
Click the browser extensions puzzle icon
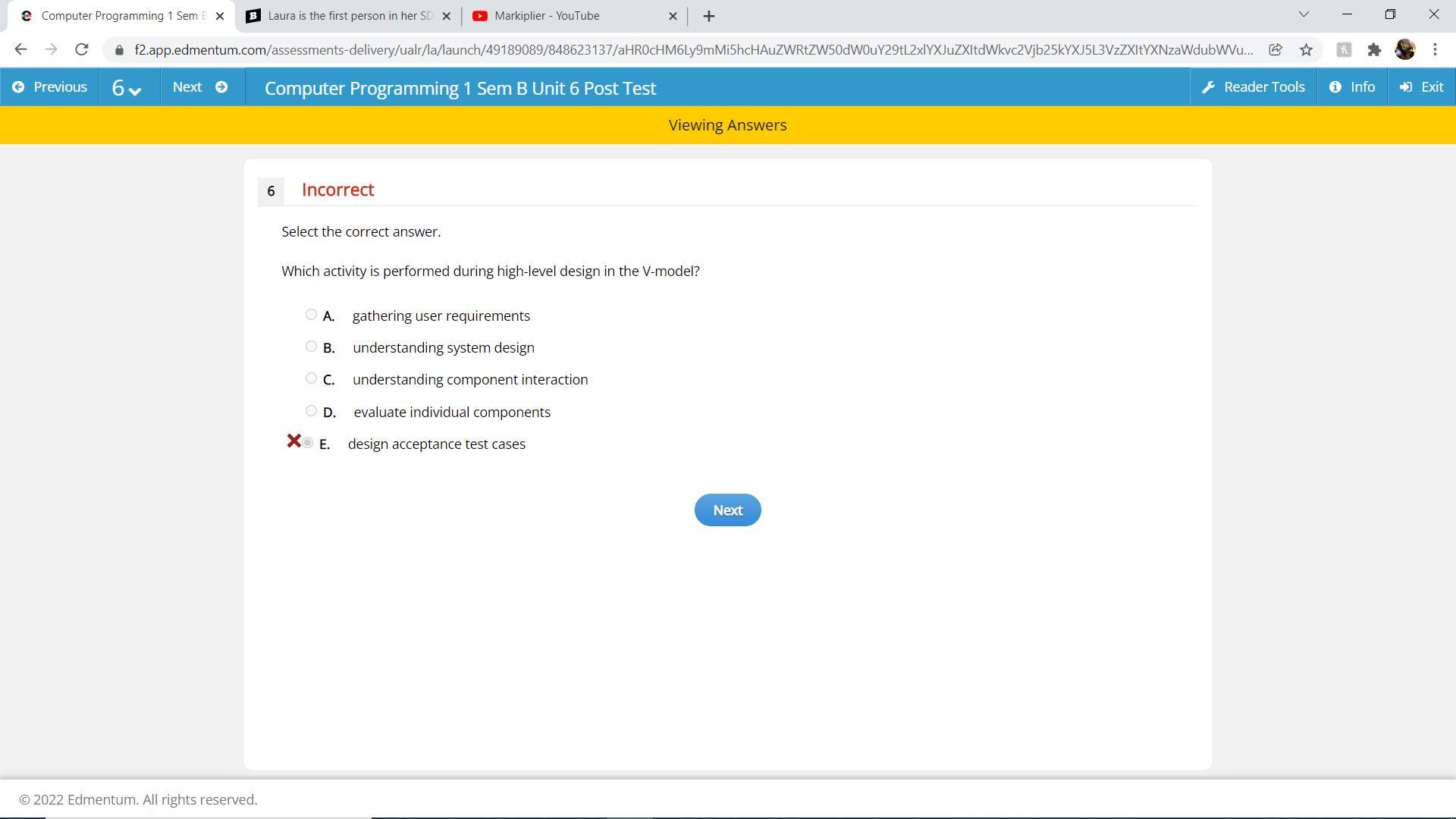(1374, 50)
